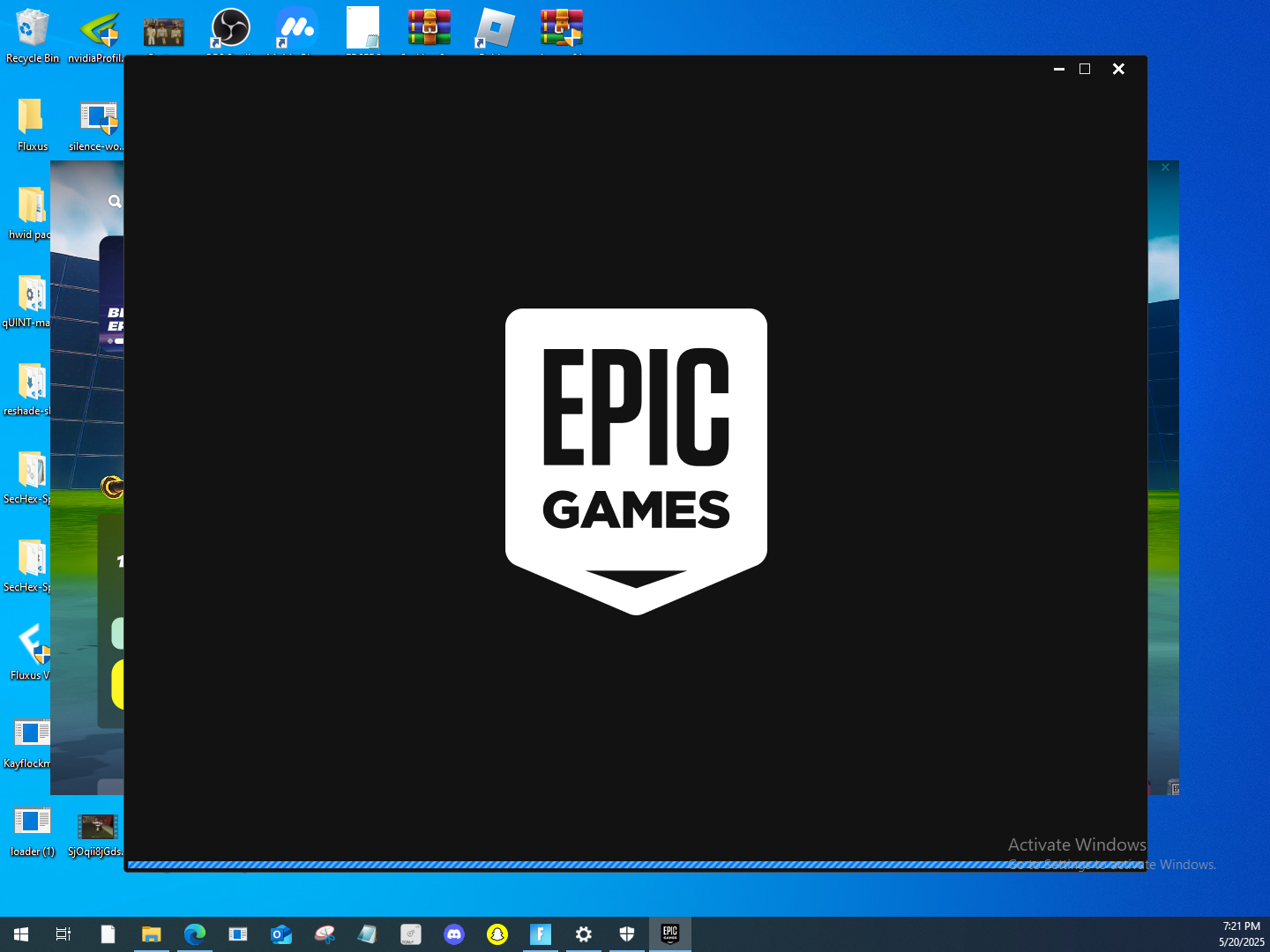Open the blue window app on the taskbar
1270x952 pixels.
[238, 934]
